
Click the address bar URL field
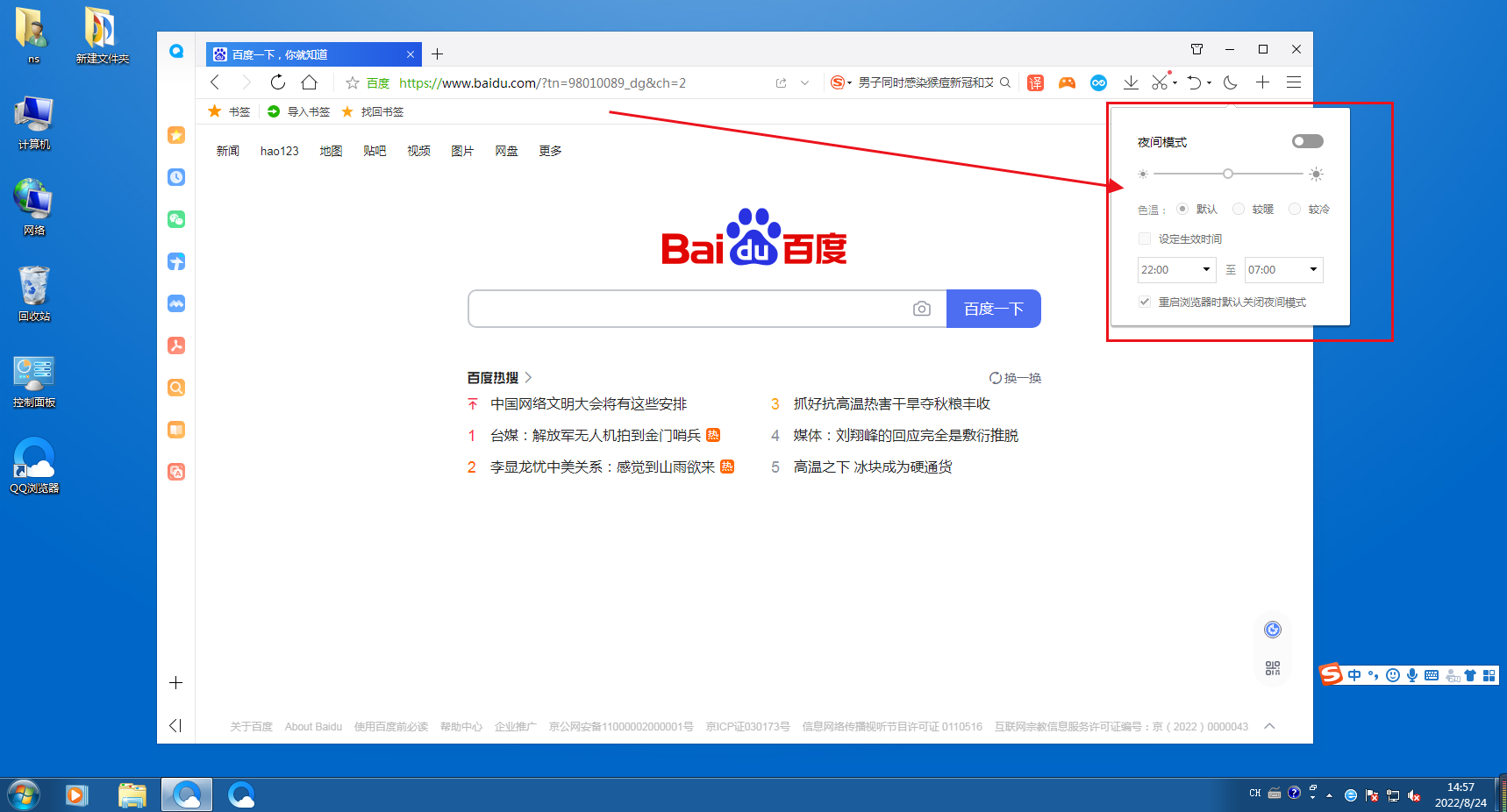click(x=542, y=83)
